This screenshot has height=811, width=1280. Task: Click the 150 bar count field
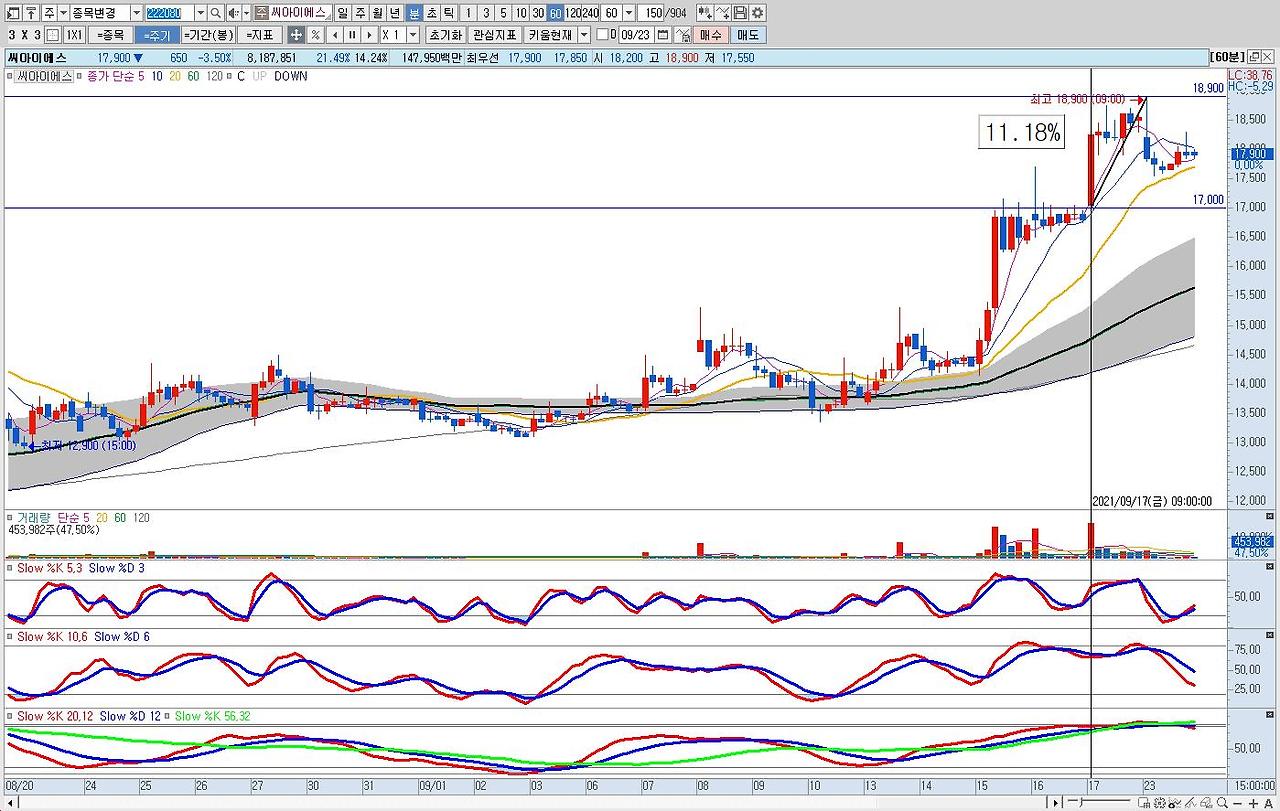(652, 13)
